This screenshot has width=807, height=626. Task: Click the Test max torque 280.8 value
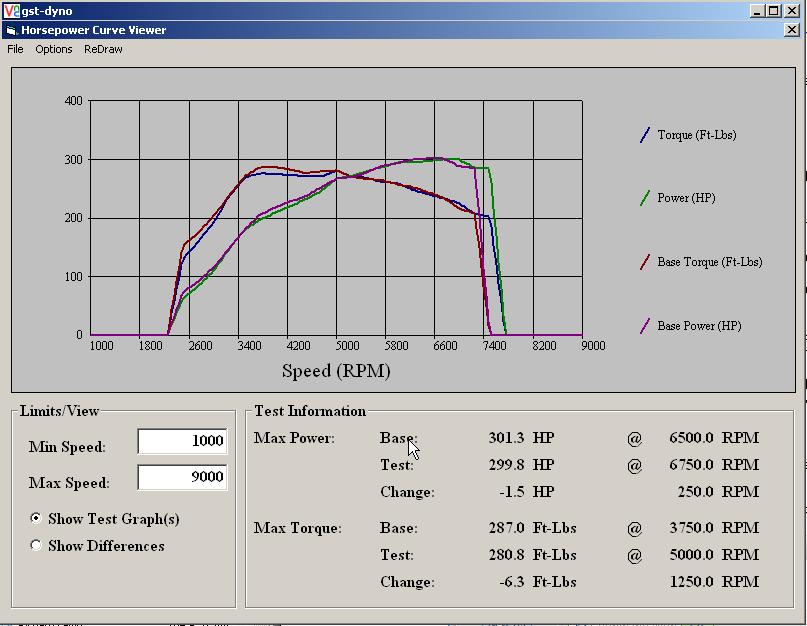(505, 555)
